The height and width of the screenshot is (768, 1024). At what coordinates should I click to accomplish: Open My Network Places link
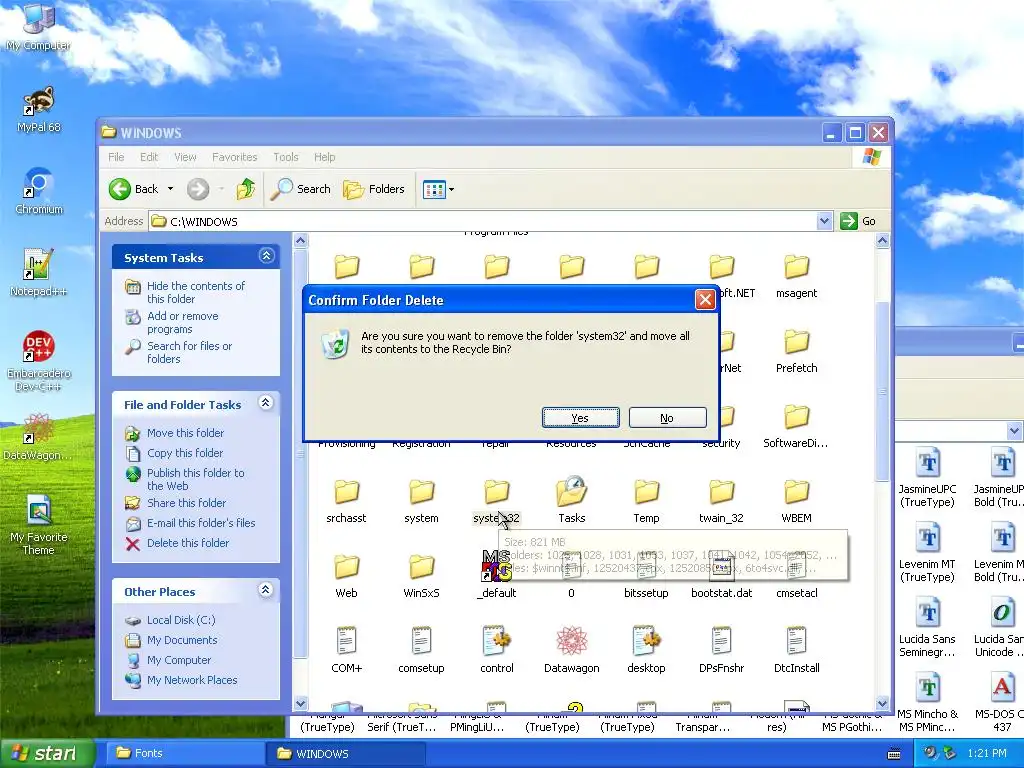192,680
